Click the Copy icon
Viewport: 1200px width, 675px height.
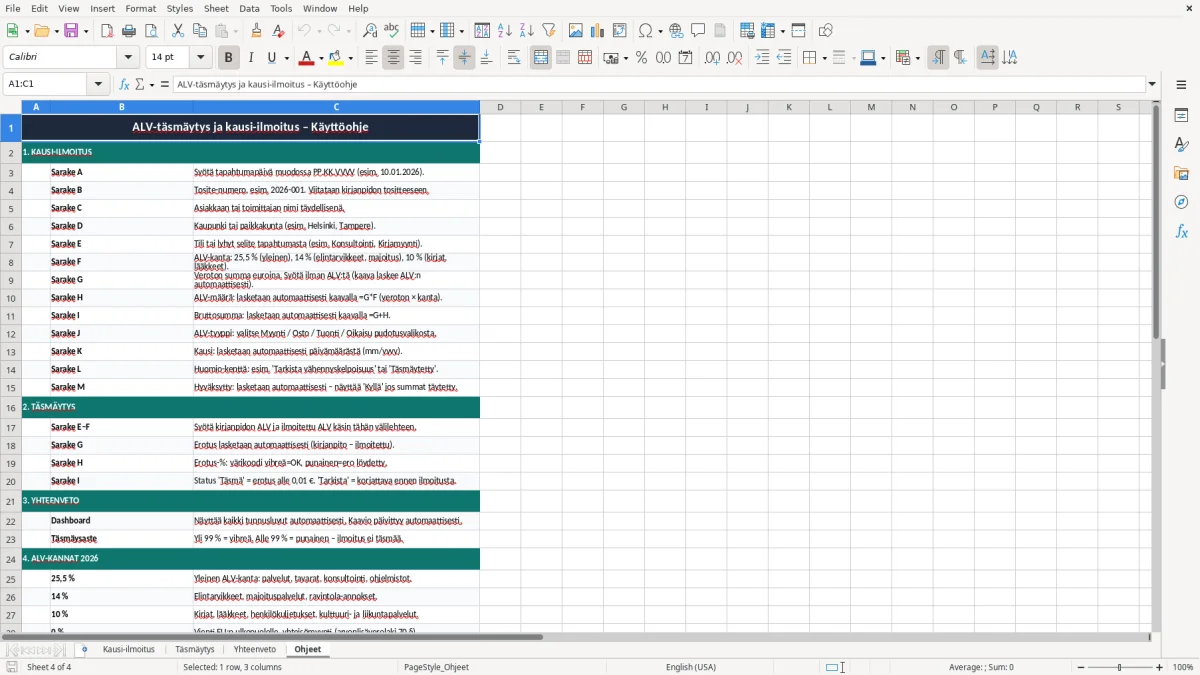click(199, 31)
